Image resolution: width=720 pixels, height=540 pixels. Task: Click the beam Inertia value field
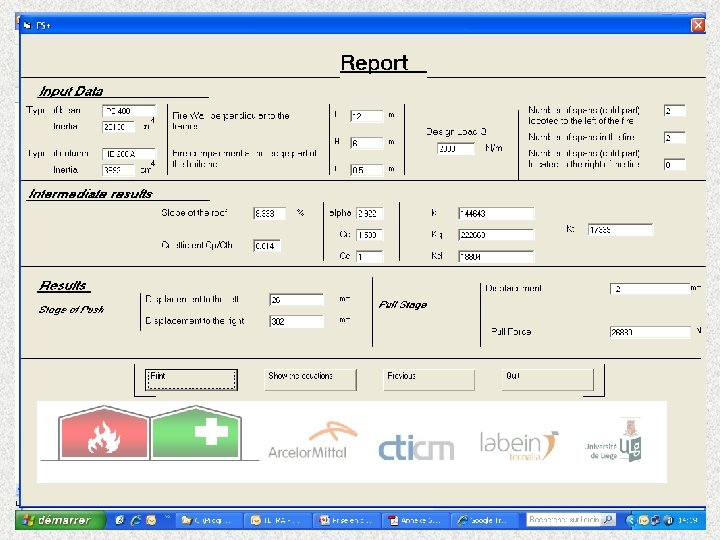[118, 127]
